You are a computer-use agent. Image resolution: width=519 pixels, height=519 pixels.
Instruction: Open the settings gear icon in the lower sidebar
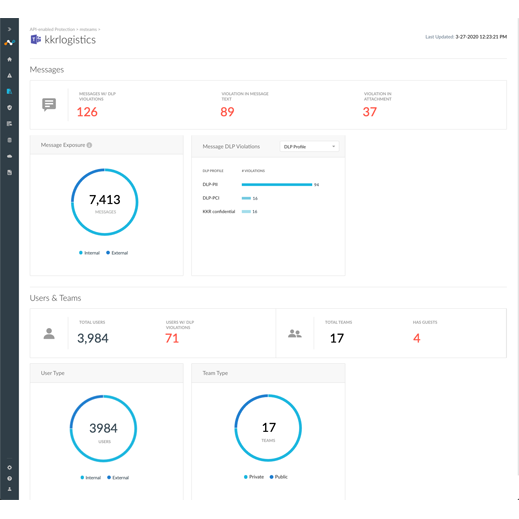(9, 467)
